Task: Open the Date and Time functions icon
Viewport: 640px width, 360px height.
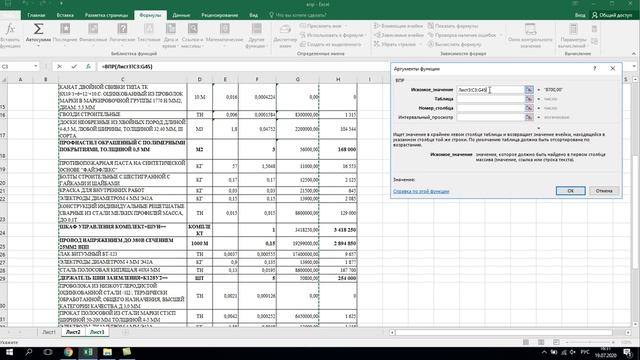Action: point(171,35)
